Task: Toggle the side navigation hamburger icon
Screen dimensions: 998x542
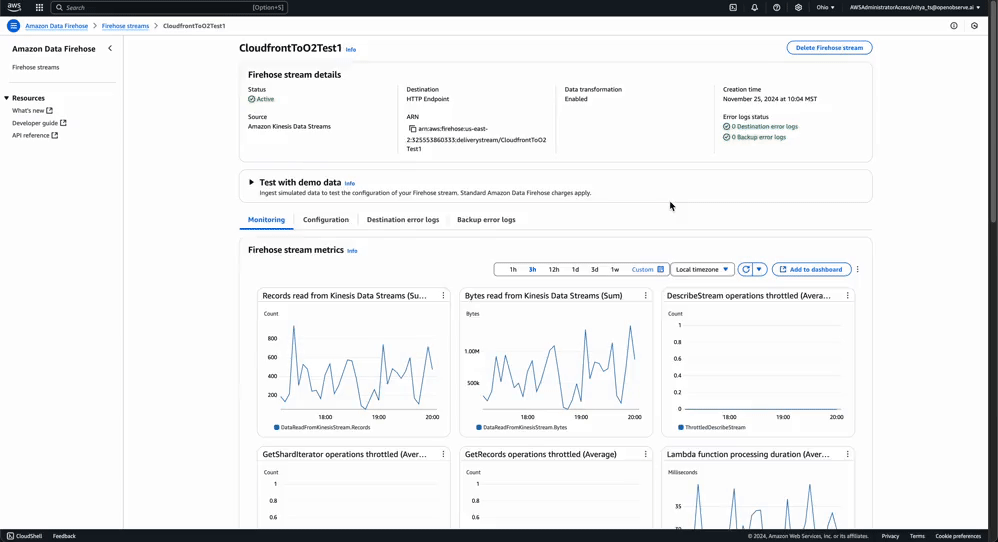Action: pyautogui.click(x=13, y=26)
